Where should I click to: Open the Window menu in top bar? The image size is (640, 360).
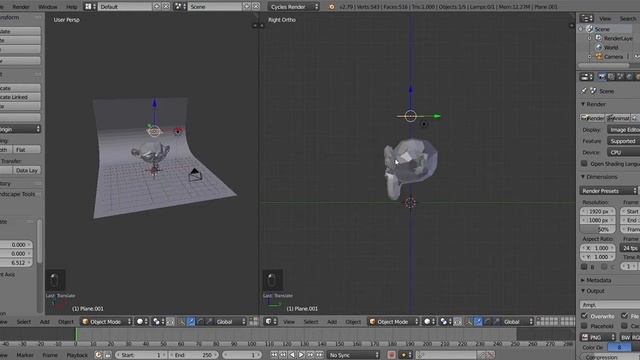48,7
